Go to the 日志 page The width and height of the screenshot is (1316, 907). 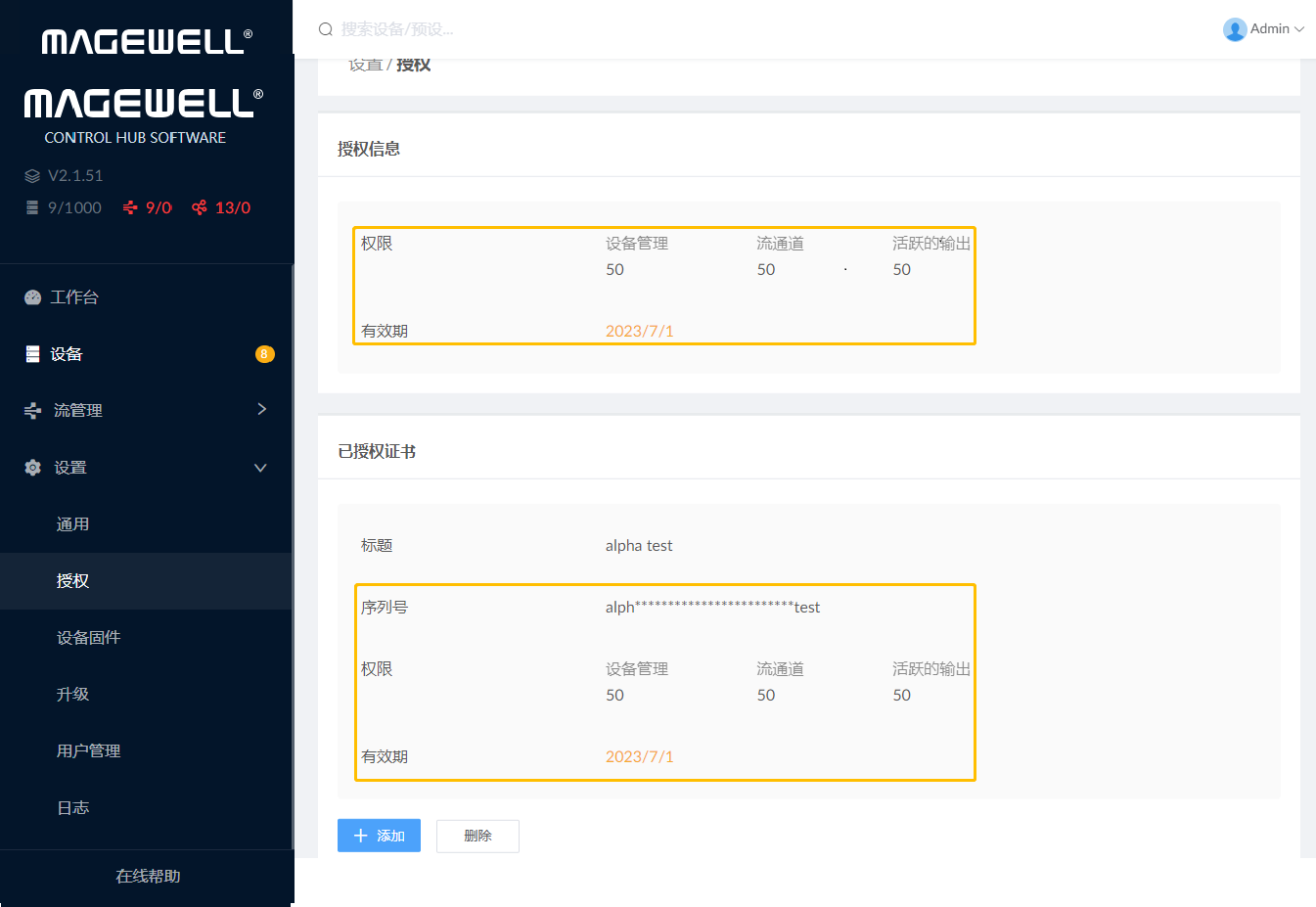[x=72, y=808]
